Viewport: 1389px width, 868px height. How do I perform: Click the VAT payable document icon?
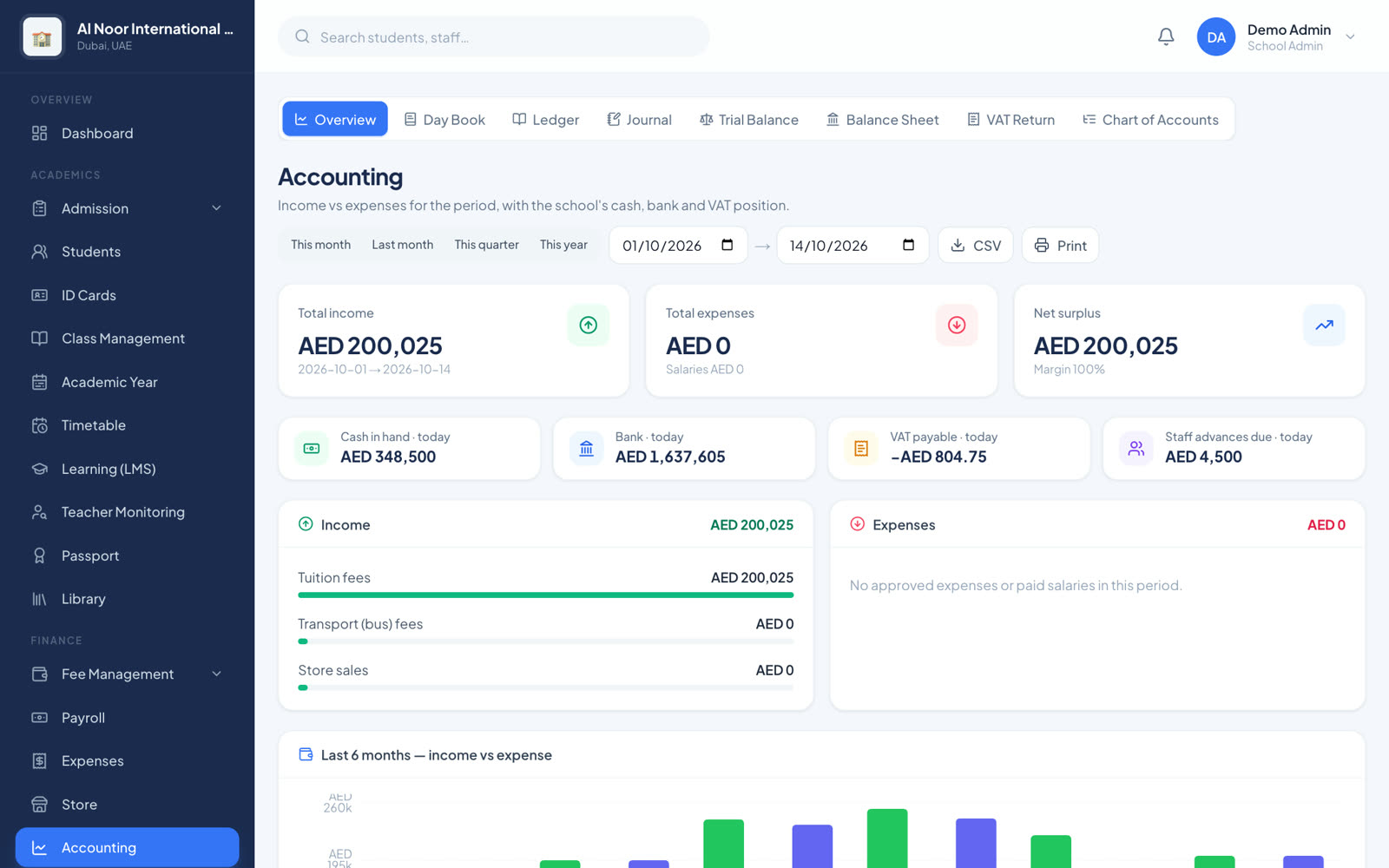861,448
